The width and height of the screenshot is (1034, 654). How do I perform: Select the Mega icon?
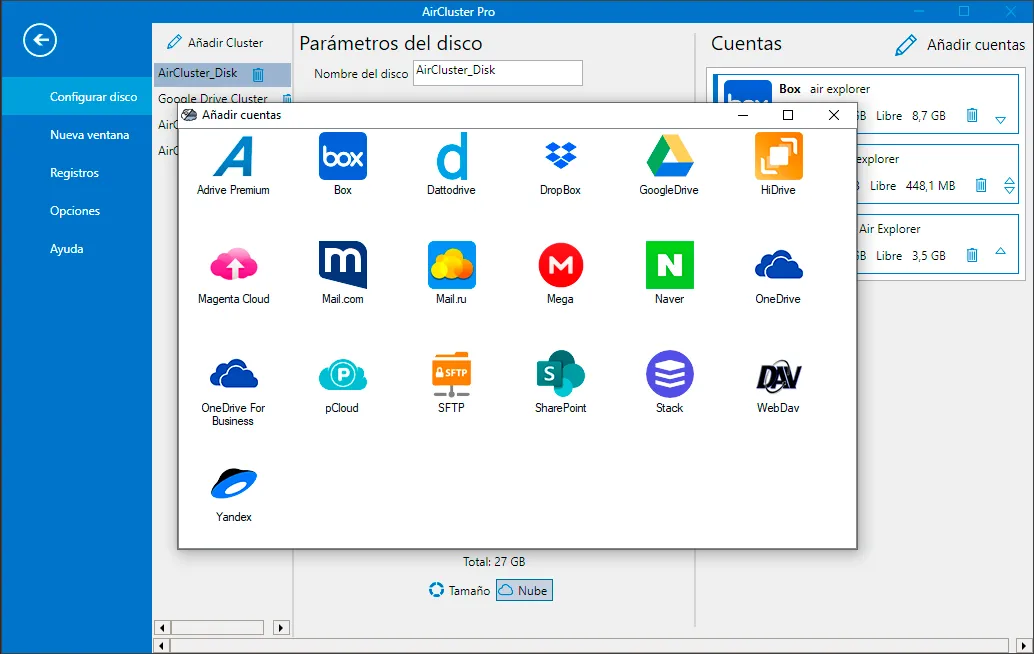[561, 265]
